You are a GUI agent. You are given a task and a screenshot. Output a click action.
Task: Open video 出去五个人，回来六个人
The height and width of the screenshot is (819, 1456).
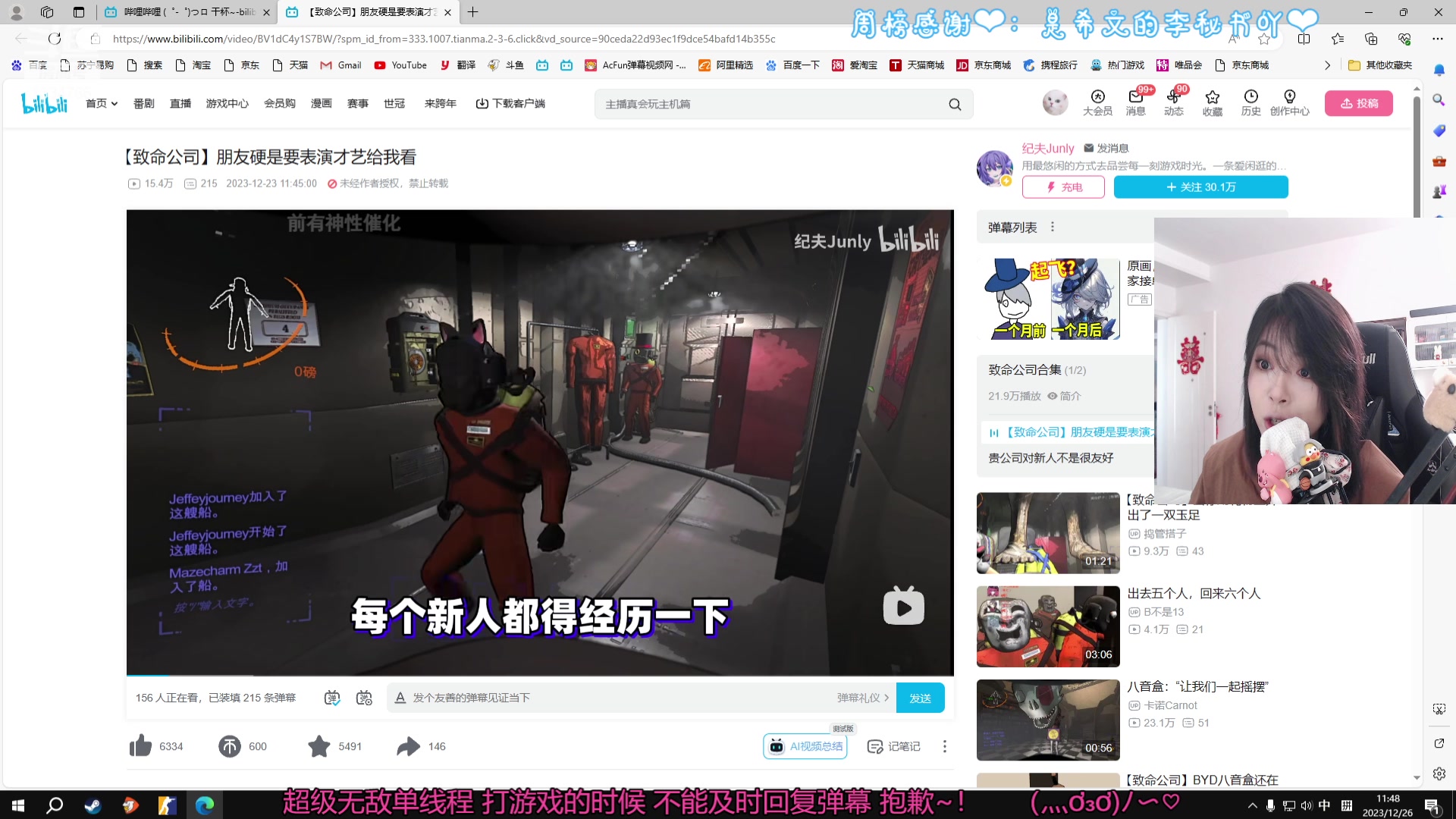[1194, 593]
